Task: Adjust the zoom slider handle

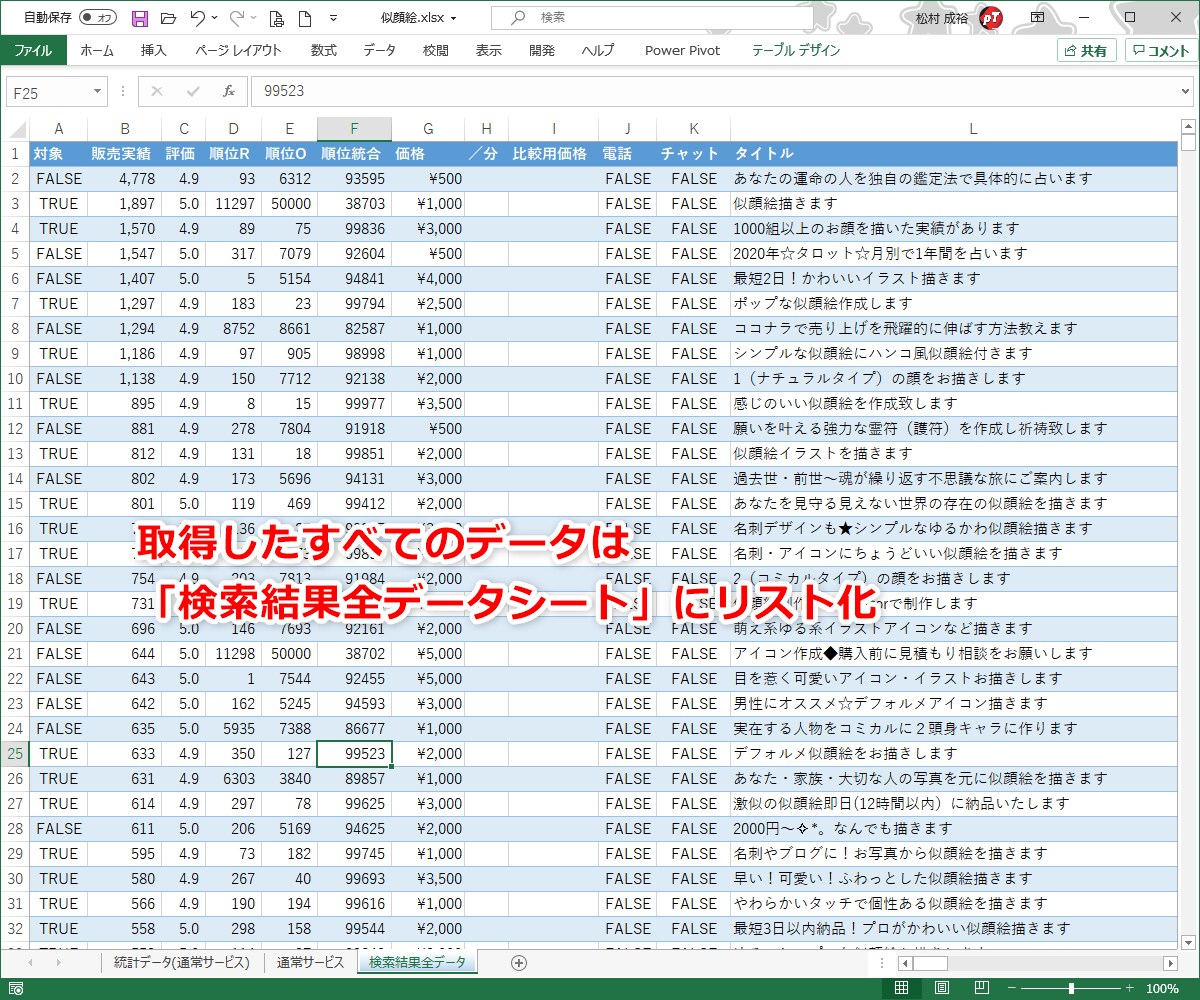Action: 1071,988
